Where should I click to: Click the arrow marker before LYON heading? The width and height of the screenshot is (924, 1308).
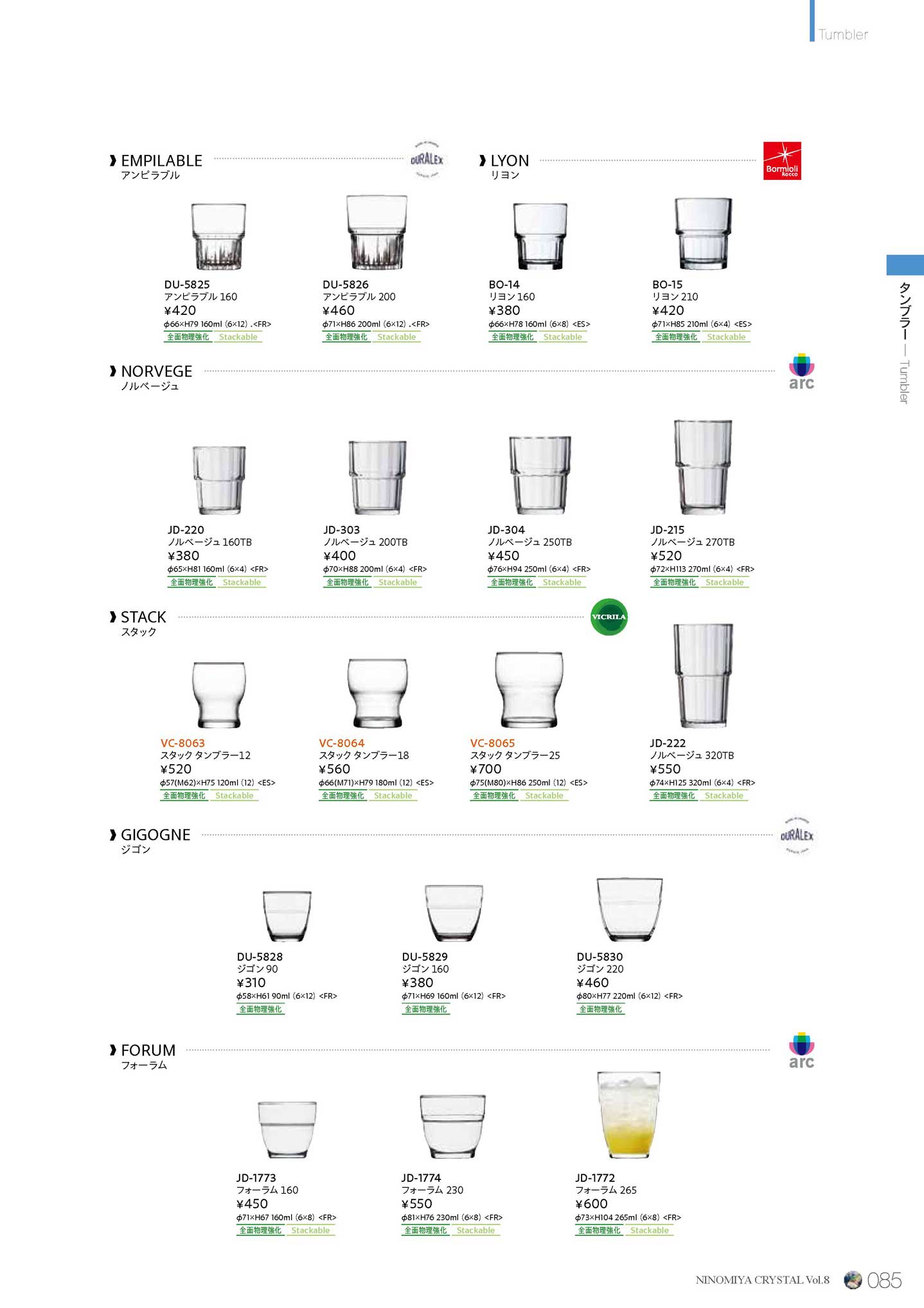click(483, 160)
